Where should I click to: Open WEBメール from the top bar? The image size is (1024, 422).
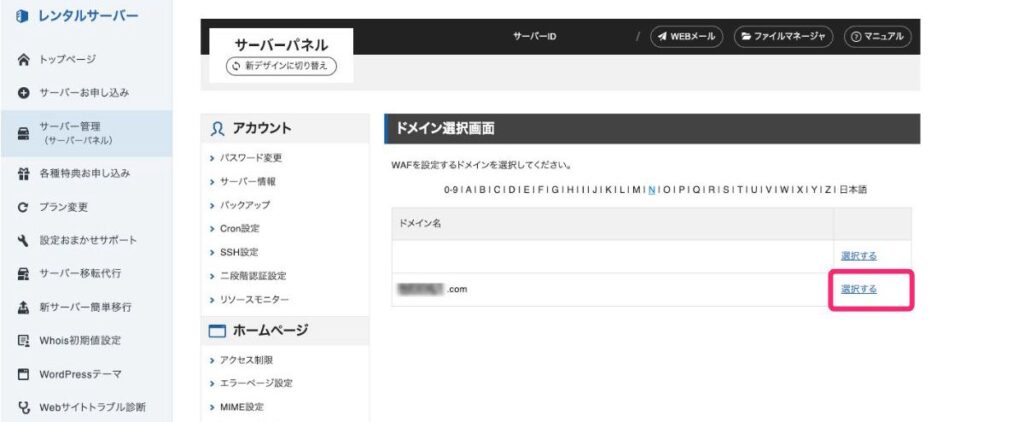pyautogui.click(x=686, y=37)
